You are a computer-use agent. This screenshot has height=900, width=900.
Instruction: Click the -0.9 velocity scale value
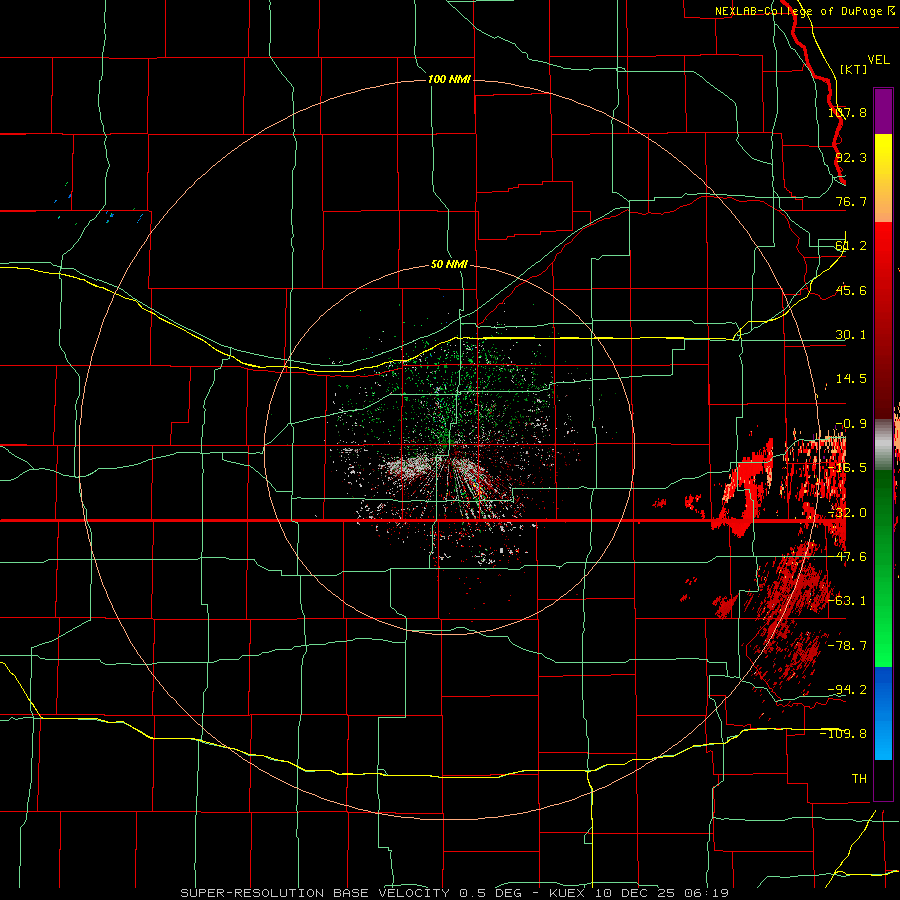851,424
